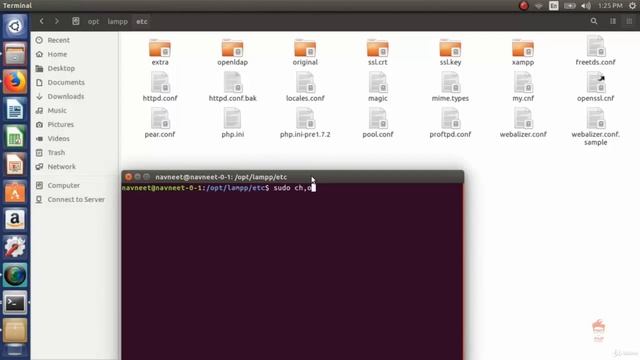Viewport: 640px width, 360px height.
Task: Select the my.cnf file
Action: pos(523,87)
